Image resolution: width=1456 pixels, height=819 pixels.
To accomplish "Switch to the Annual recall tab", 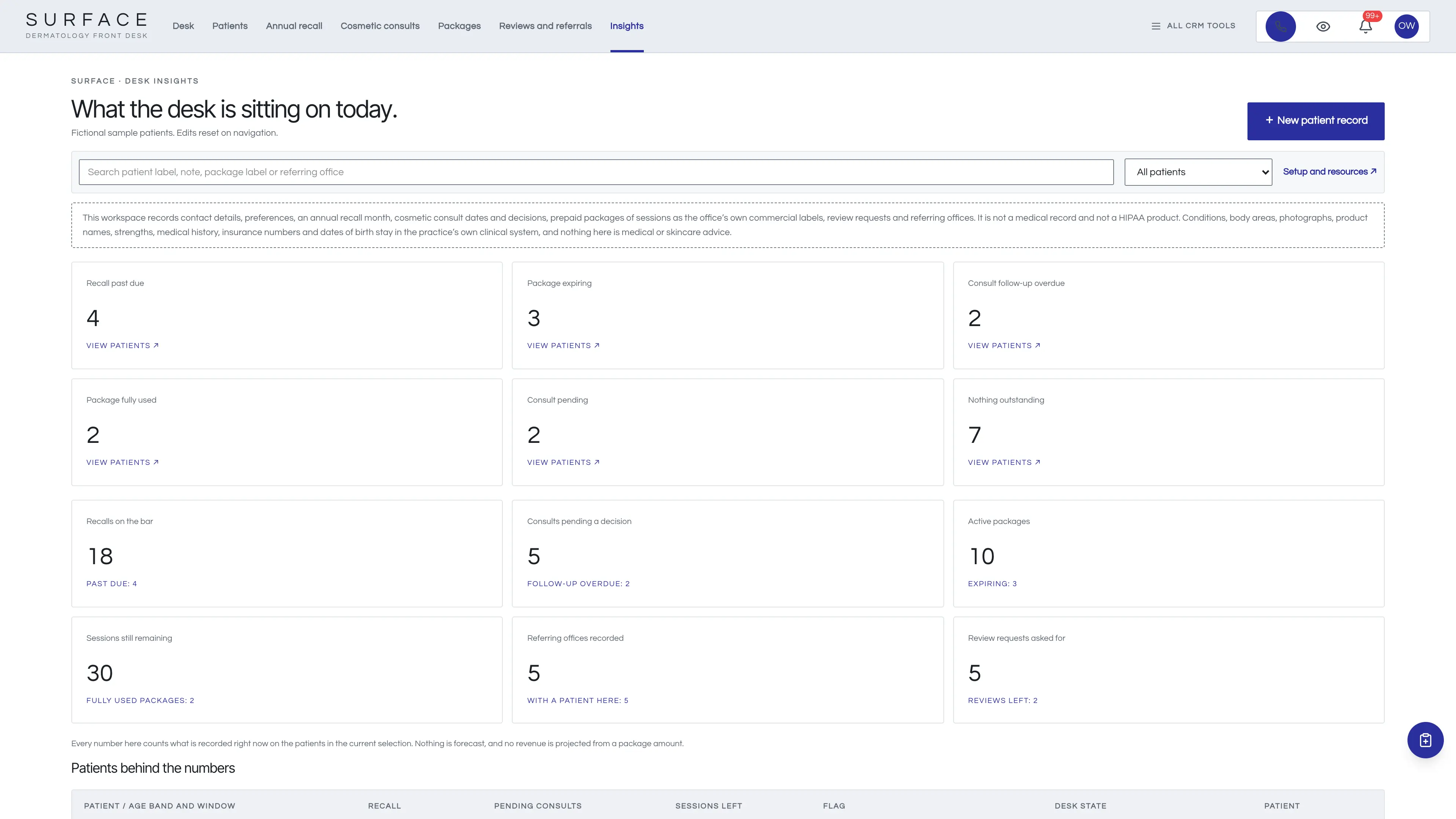I will click(294, 26).
